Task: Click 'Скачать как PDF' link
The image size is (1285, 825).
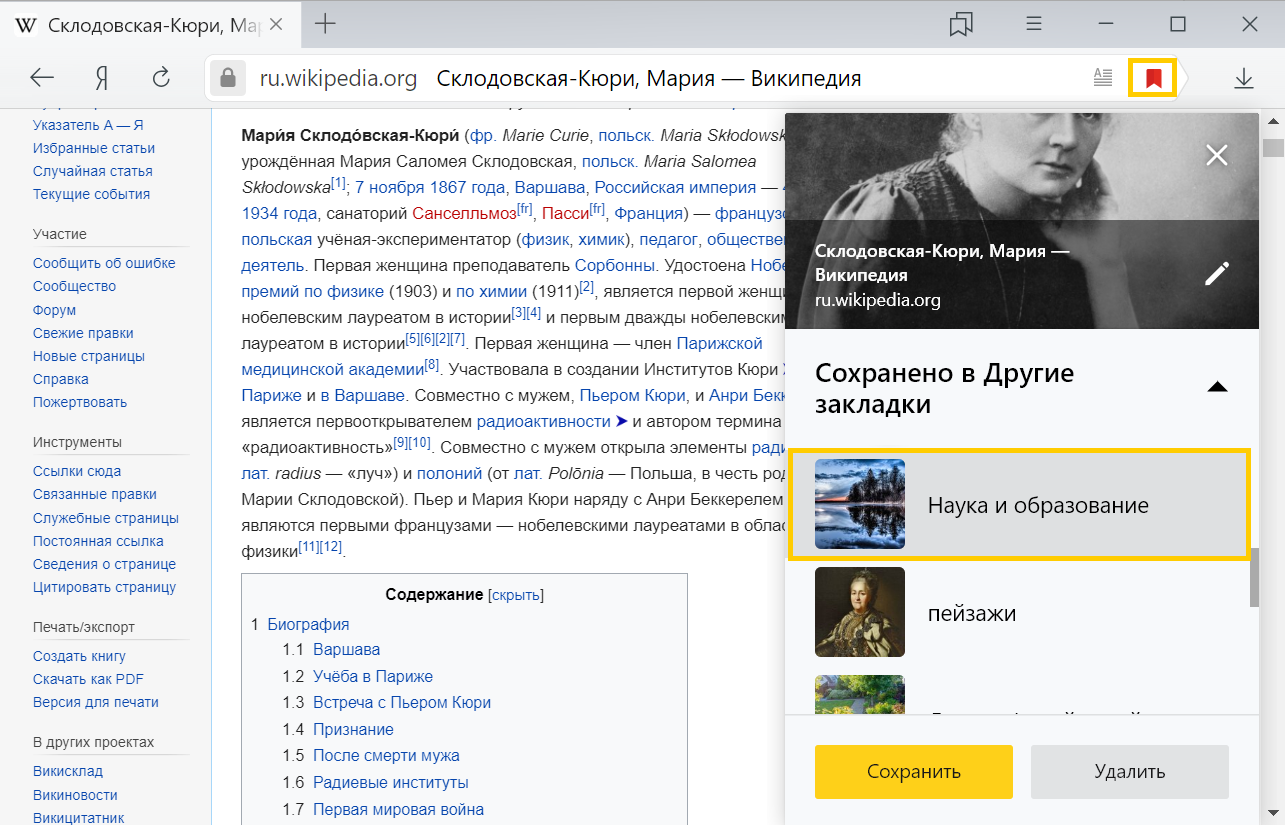Action: click(x=88, y=679)
